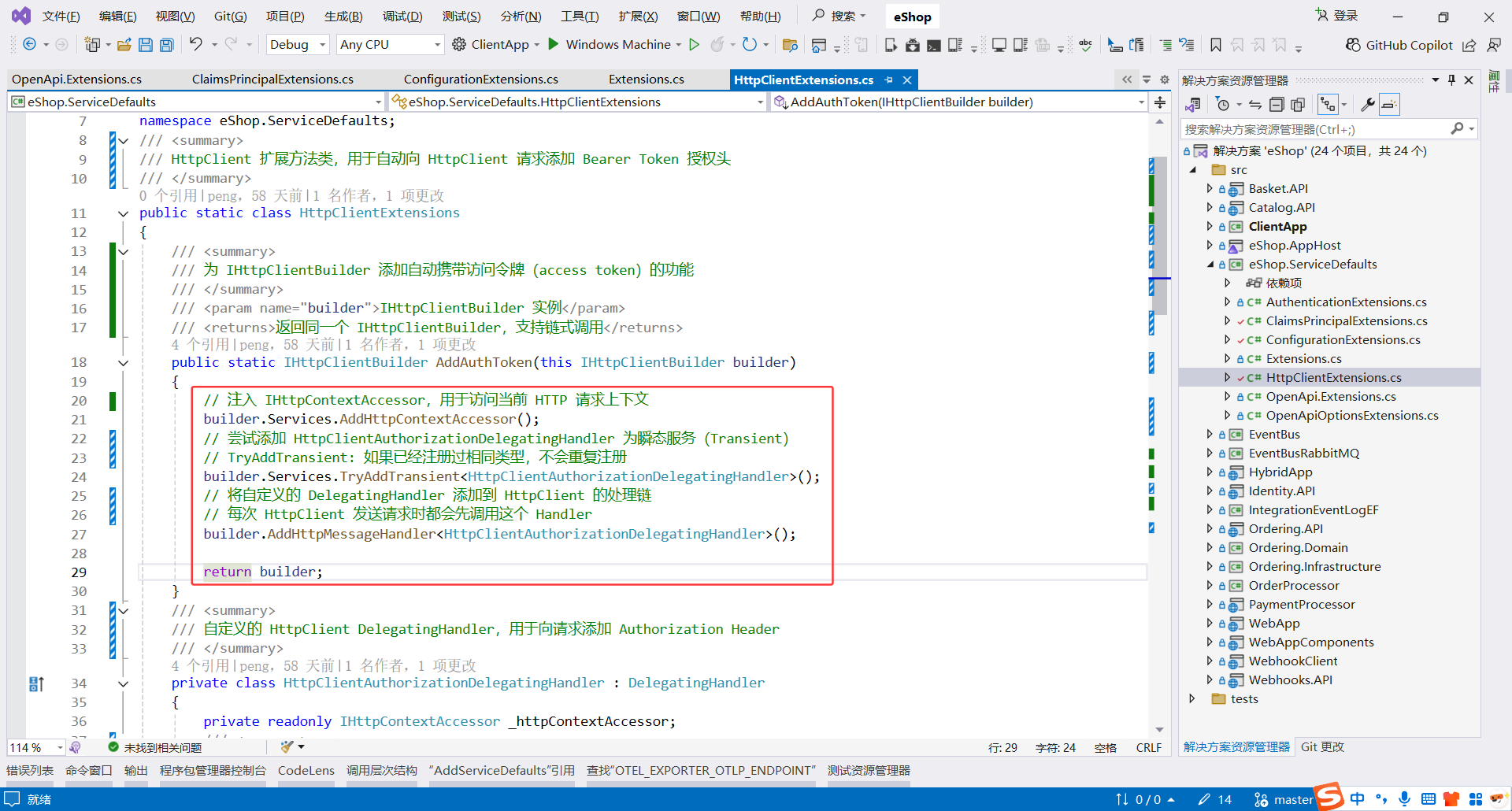Click the switch views icon in Solution Explorer
Viewport: 1512px width, 811px height.
(1193, 104)
